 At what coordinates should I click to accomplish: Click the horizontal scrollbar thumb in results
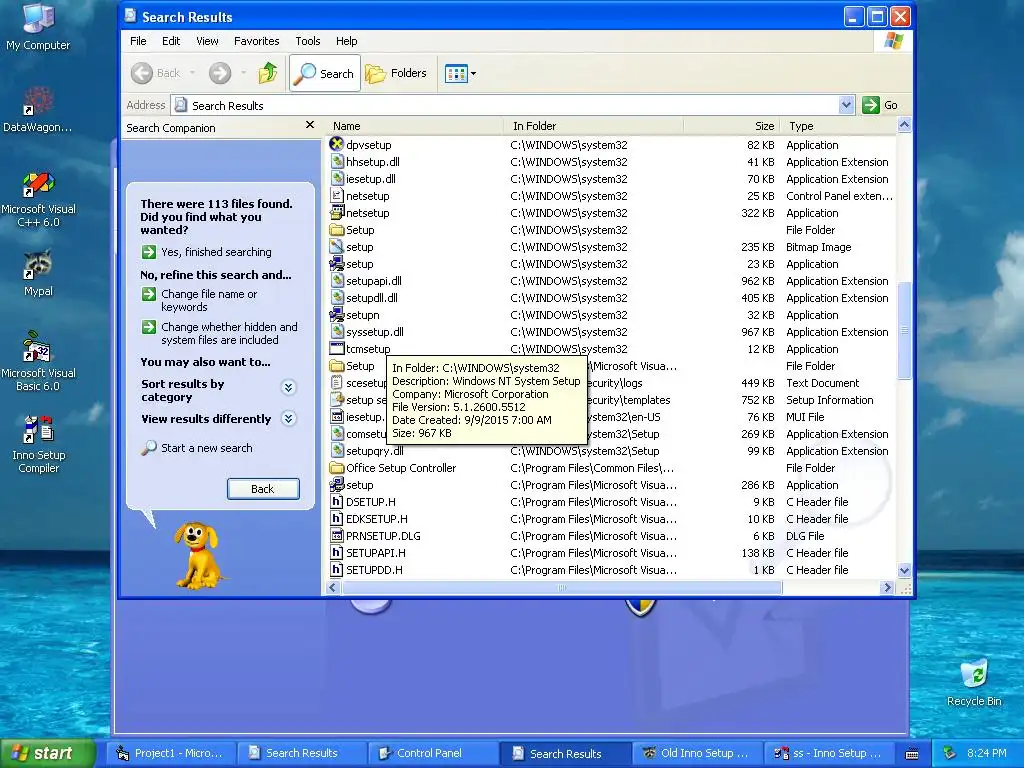tap(562, 588)
